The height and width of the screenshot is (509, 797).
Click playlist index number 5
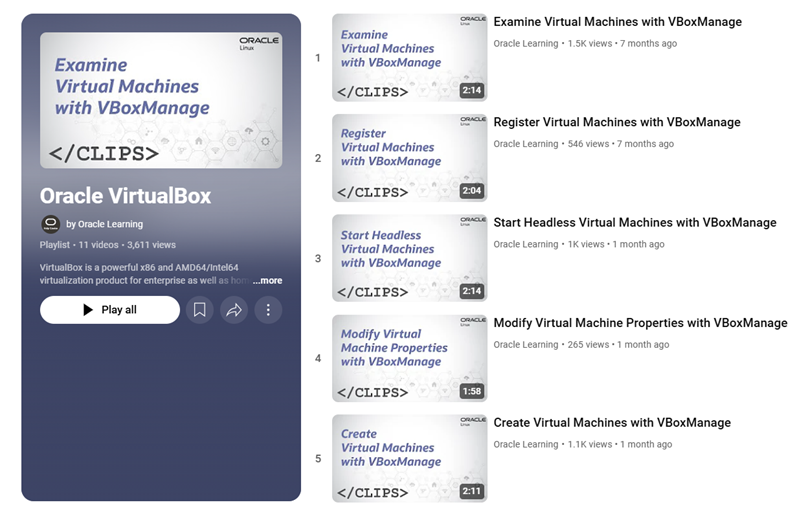coord(318,459)
